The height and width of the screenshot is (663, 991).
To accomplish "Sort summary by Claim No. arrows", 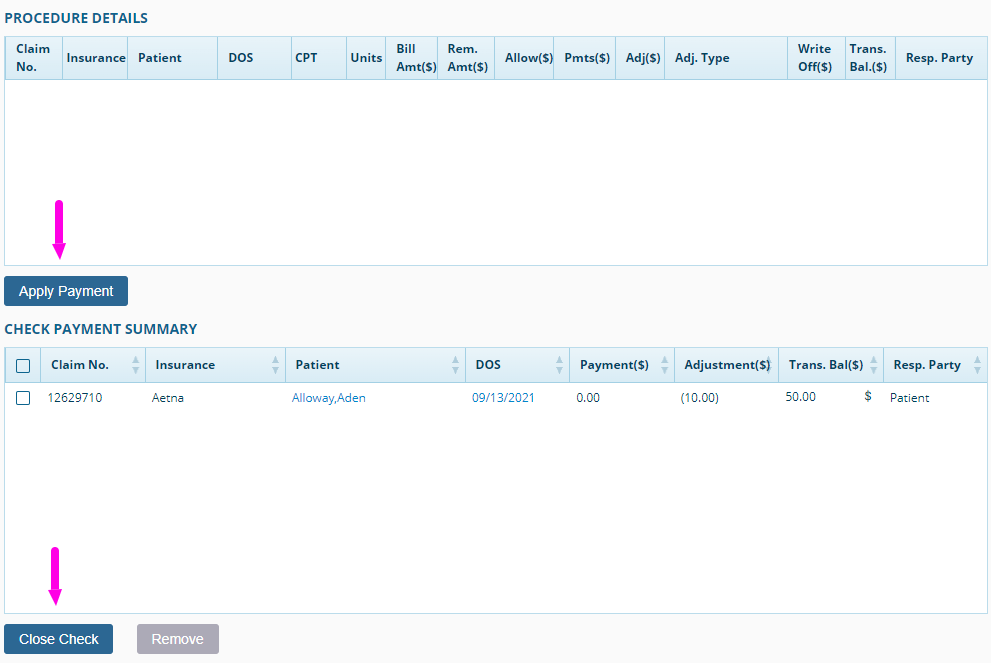I will coord(135,365).
